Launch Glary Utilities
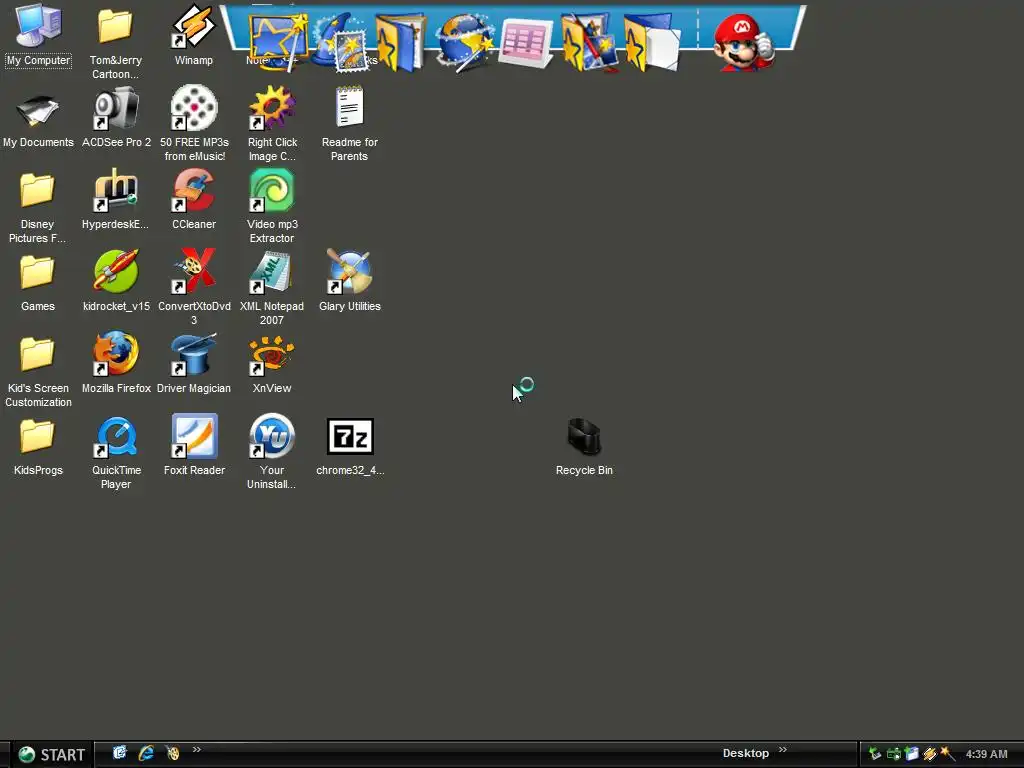Screen dimensions: 1024x768 [349, 281]
